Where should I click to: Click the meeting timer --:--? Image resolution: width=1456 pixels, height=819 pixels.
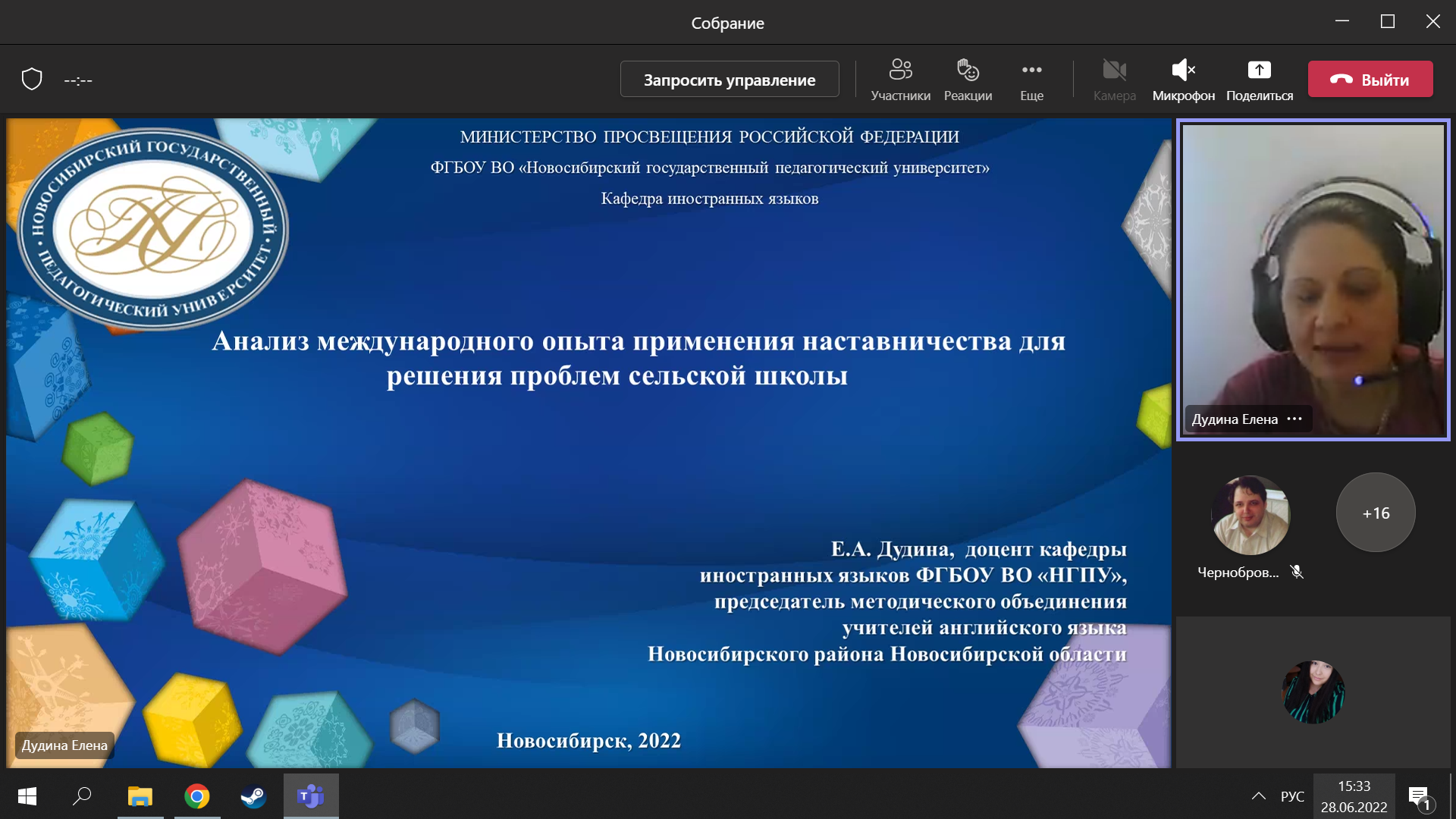tap(78, 80)
